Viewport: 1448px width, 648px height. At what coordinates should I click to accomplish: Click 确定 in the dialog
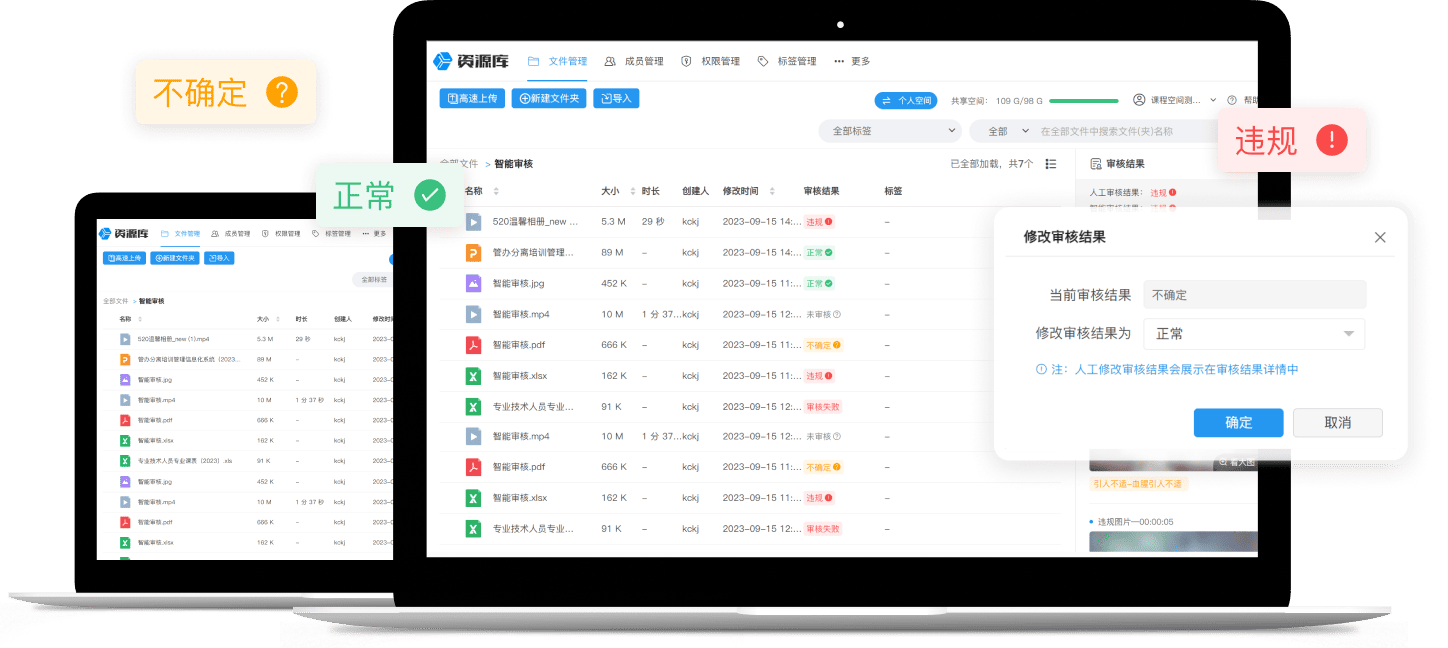click(x=1238, y=422)
